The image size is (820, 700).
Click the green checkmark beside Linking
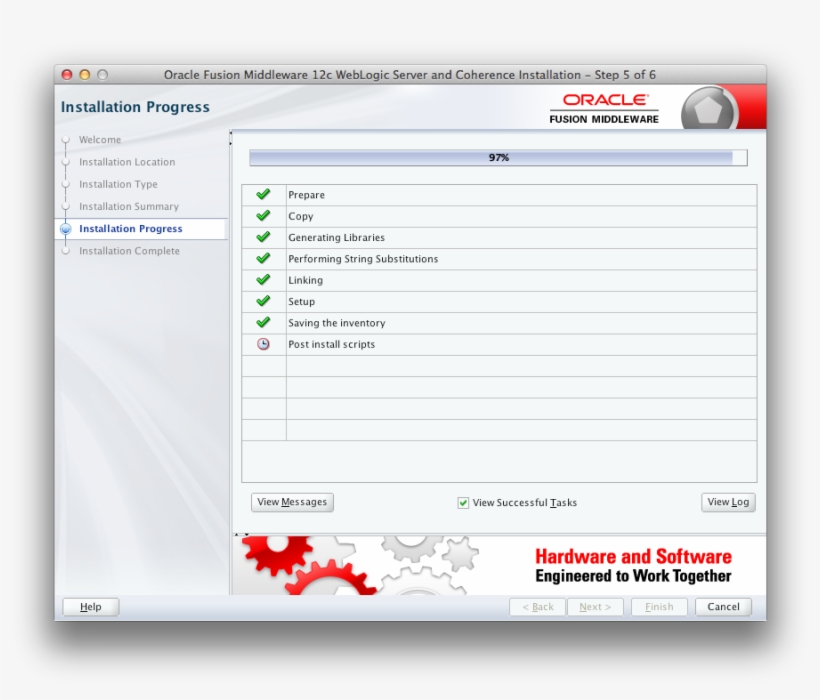click(263, 280)
